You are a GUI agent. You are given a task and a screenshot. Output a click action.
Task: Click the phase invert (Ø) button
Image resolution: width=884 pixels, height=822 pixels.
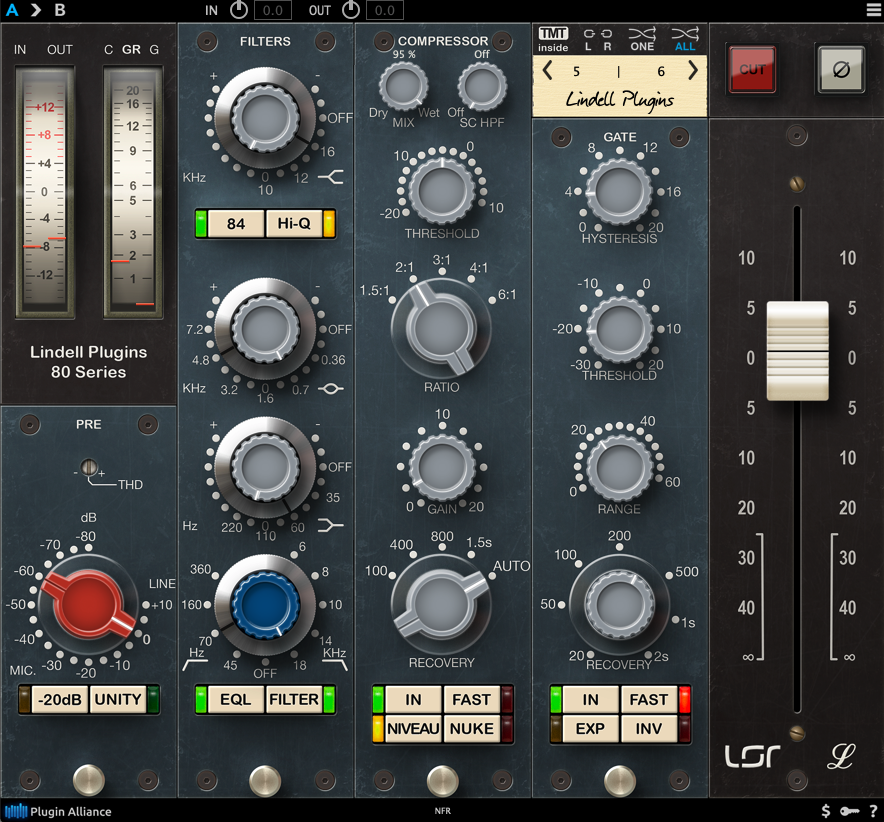click(840, 69)
